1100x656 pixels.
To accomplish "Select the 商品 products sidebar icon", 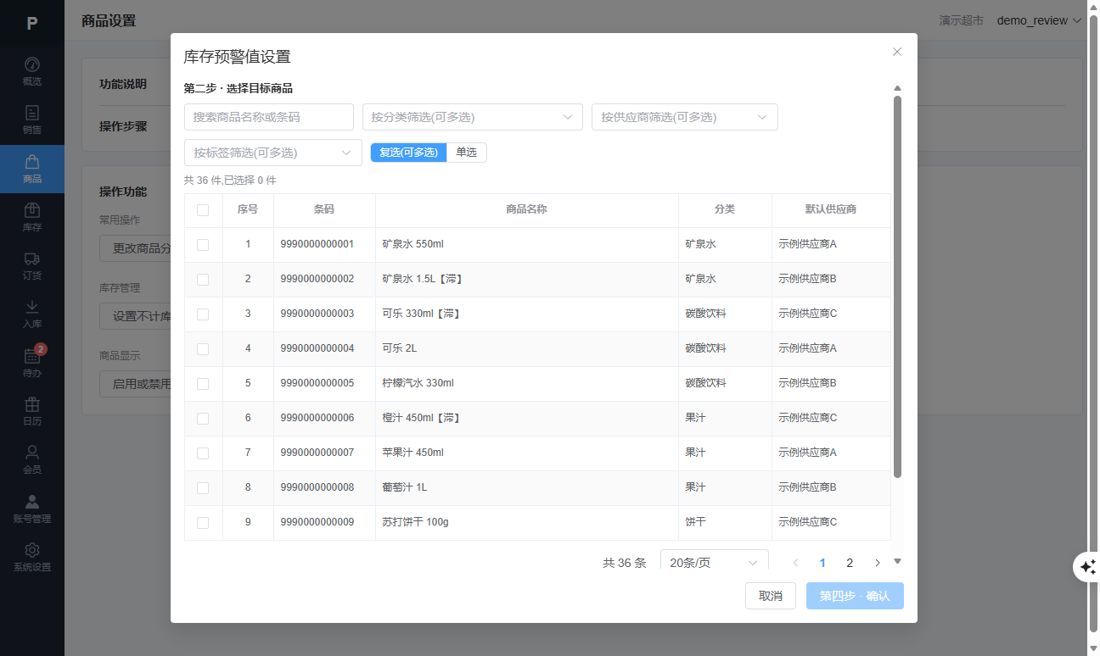I will 32,169.
